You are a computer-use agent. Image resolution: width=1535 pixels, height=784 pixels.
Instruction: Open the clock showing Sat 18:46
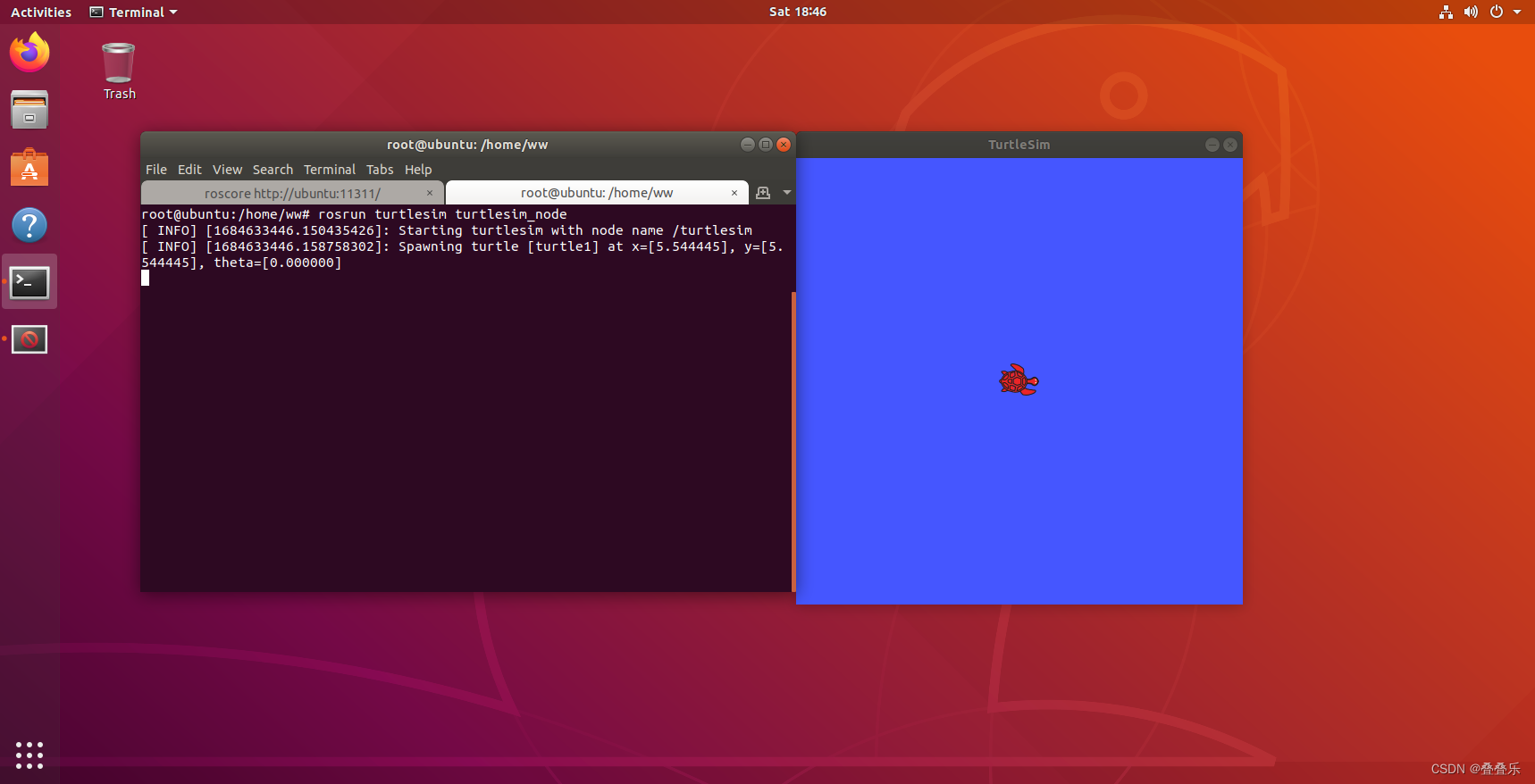point(798,12)
